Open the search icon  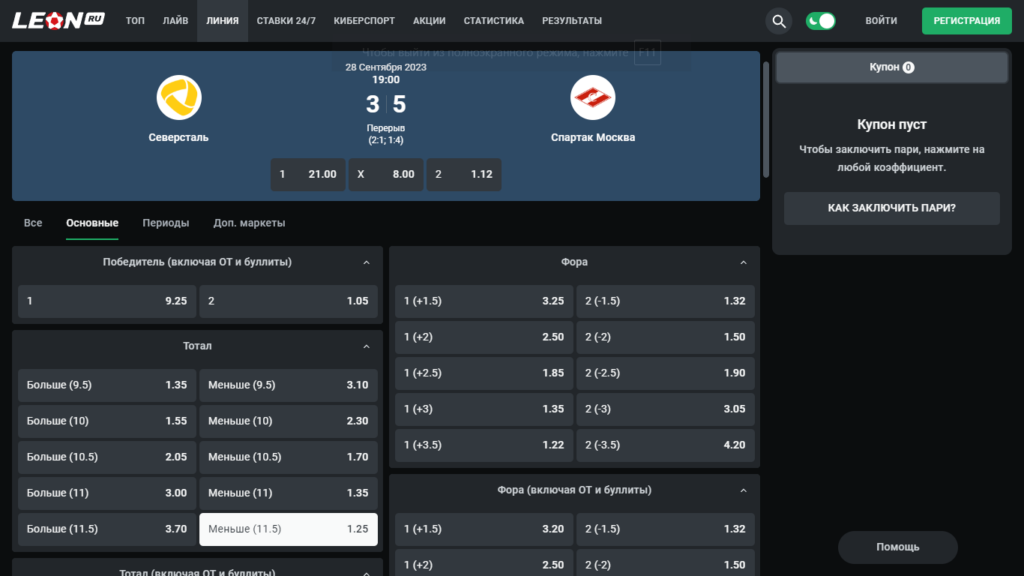tap(778, 21)
